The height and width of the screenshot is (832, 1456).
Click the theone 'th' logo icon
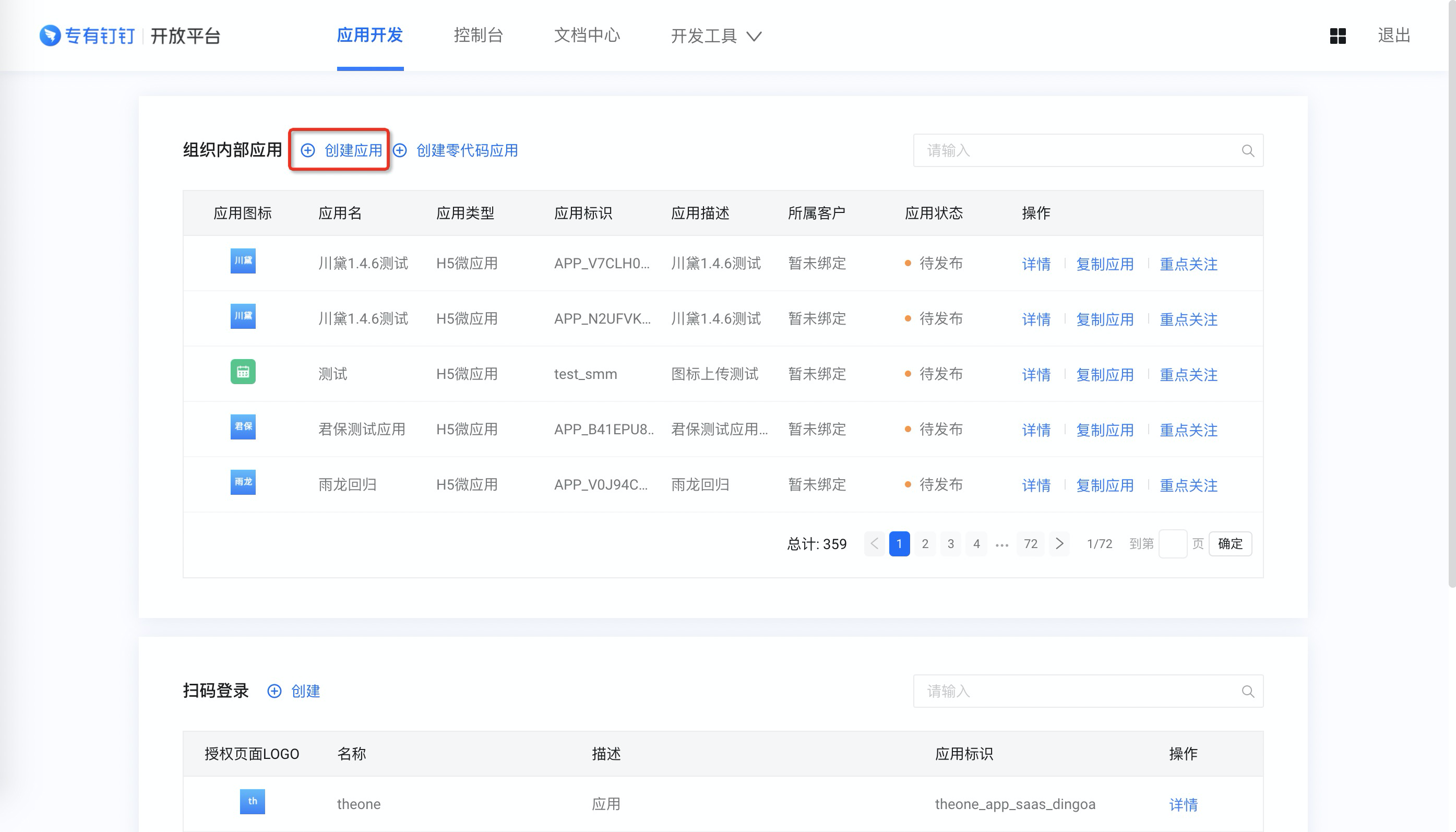pos(252,801)
